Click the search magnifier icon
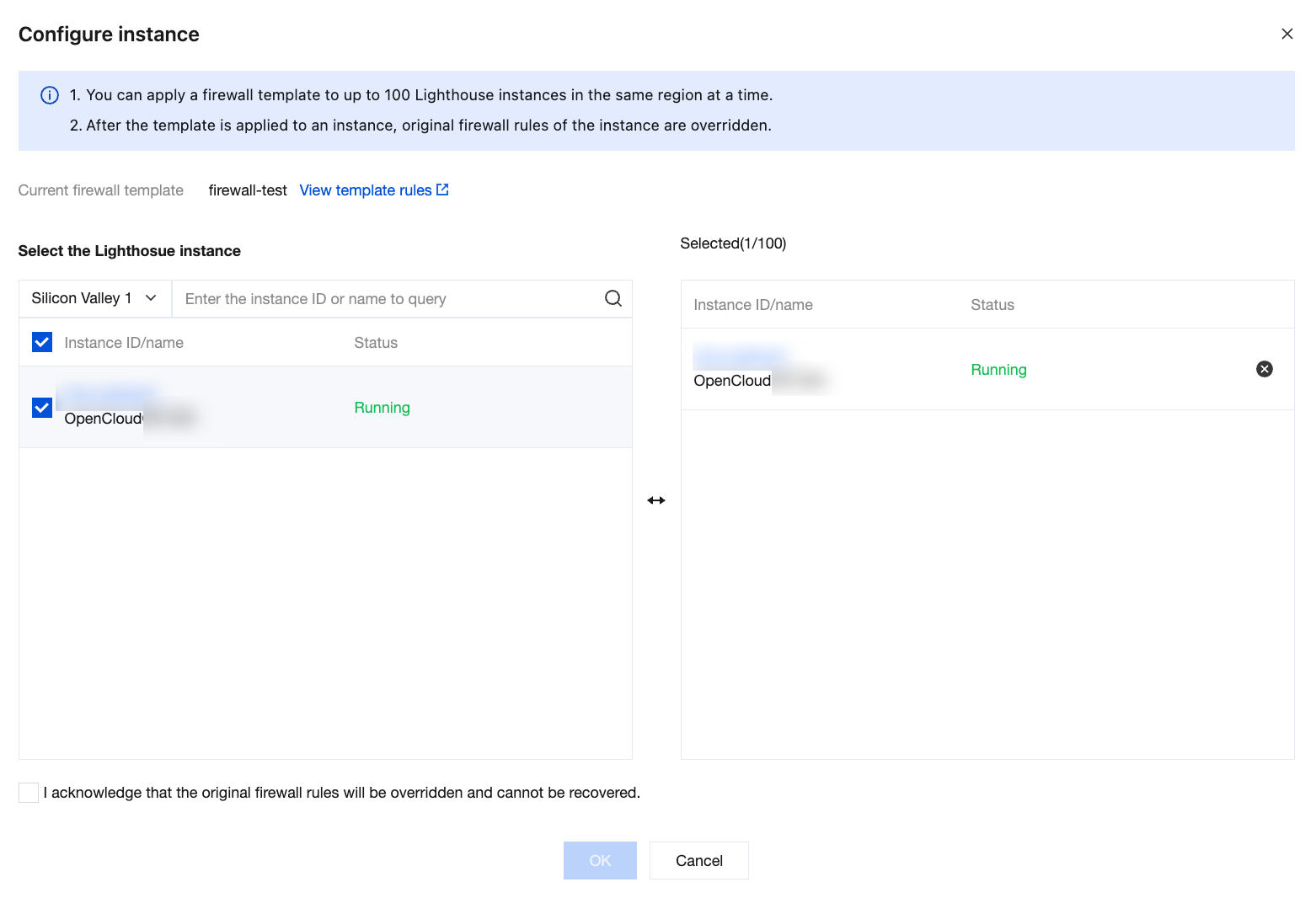Viewport: 1316px width, 898px height. [613, 298]
